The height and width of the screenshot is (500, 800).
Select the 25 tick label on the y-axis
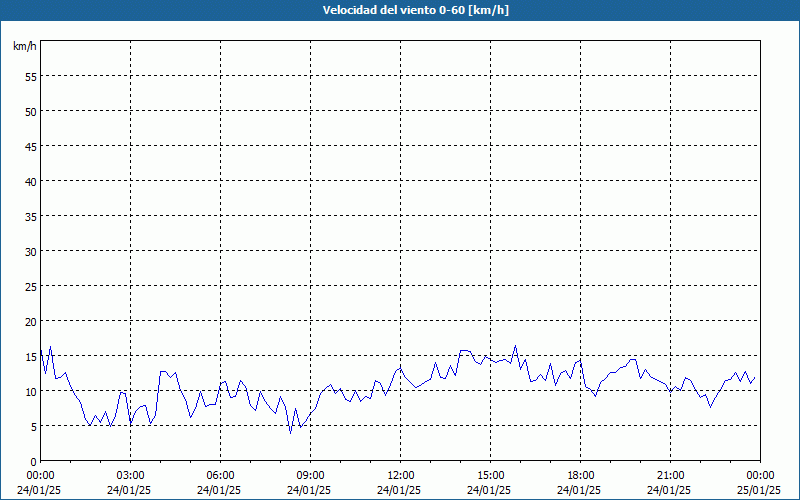(x=30, y=286)
